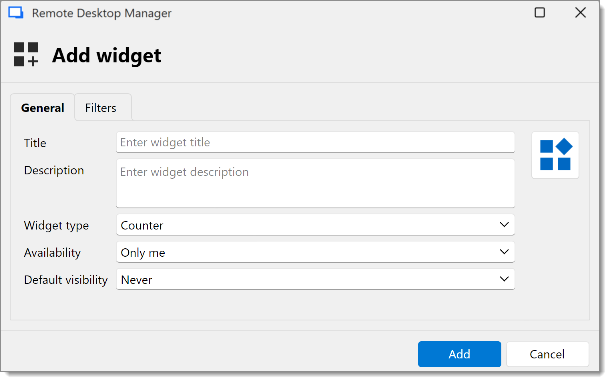The image size is (610, 382).
Task: Click the Remote Desktop Manager app icon
Action: tap(16, 13)
